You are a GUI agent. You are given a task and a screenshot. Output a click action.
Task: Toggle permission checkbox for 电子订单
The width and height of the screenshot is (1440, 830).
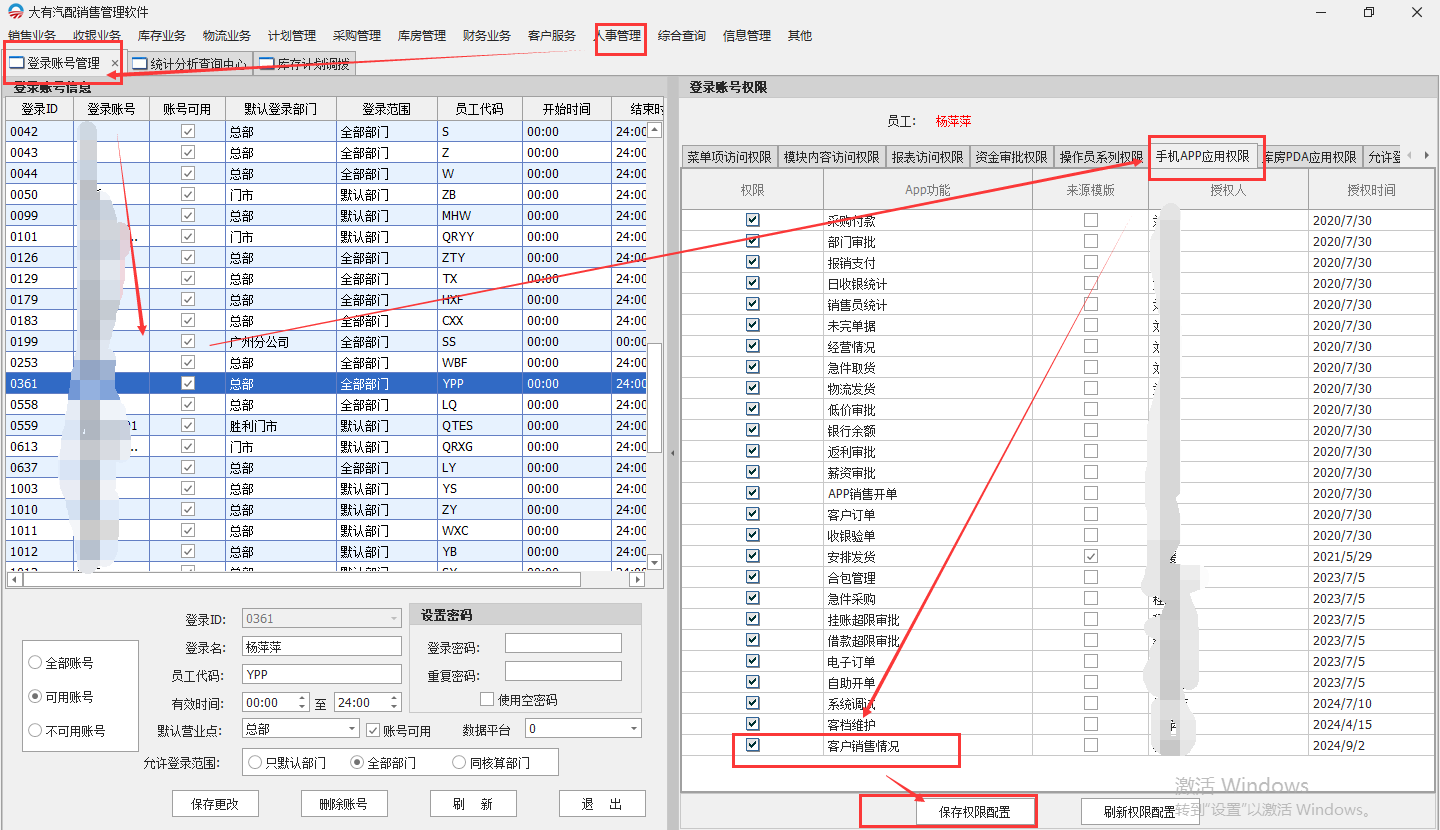[x=753, y=661]
